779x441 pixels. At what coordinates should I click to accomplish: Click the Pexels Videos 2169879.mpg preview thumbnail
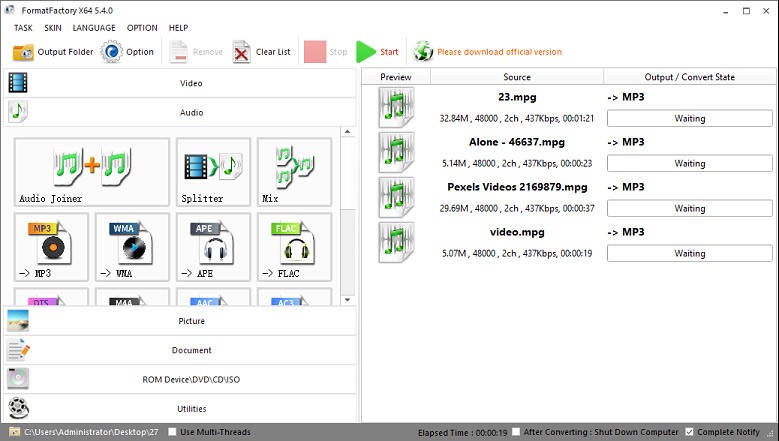(396, 197)
